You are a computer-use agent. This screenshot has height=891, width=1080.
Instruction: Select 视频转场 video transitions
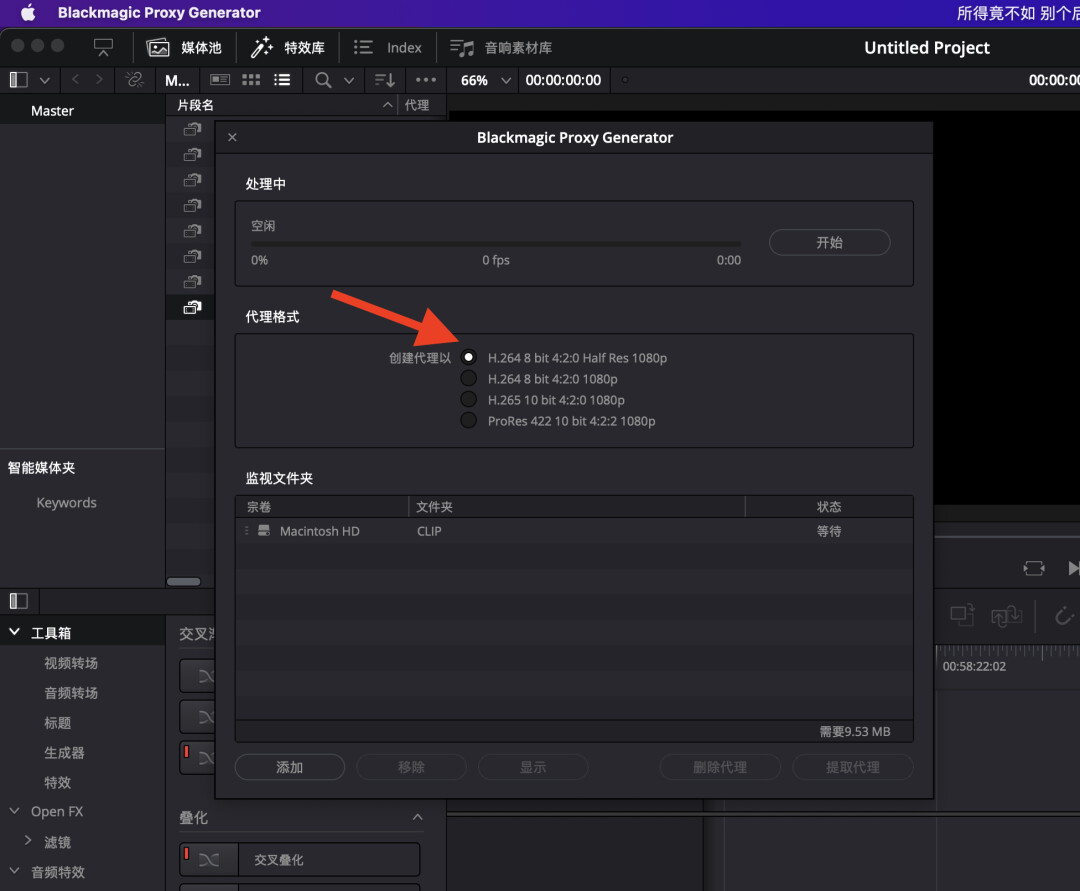point(71,663)
